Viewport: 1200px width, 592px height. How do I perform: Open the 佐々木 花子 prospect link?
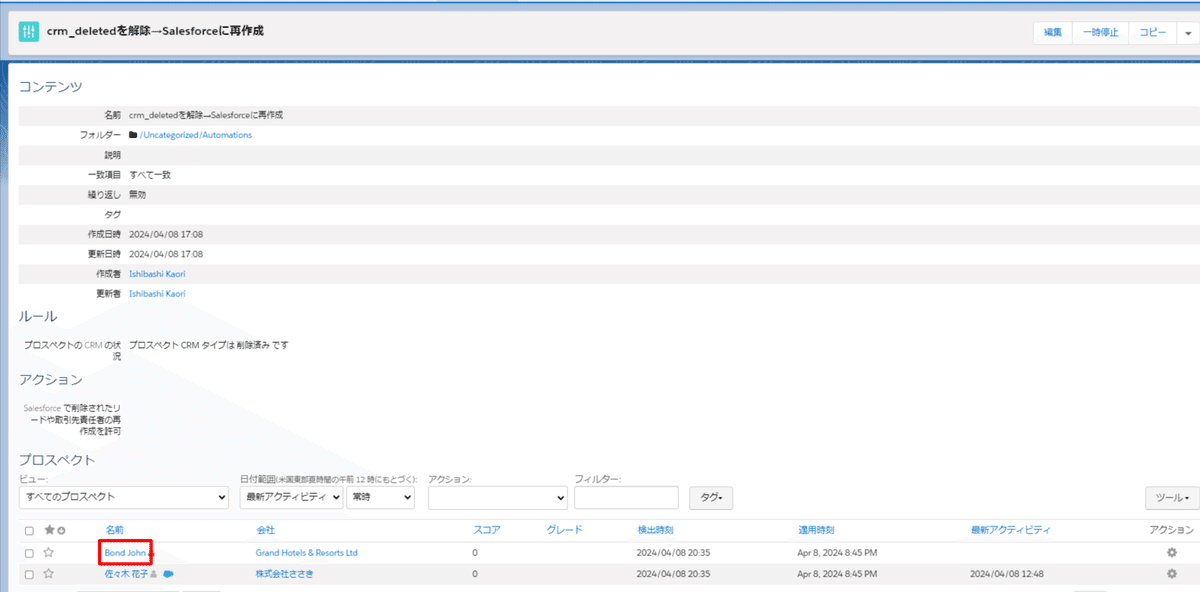click(x=126, y=574)
